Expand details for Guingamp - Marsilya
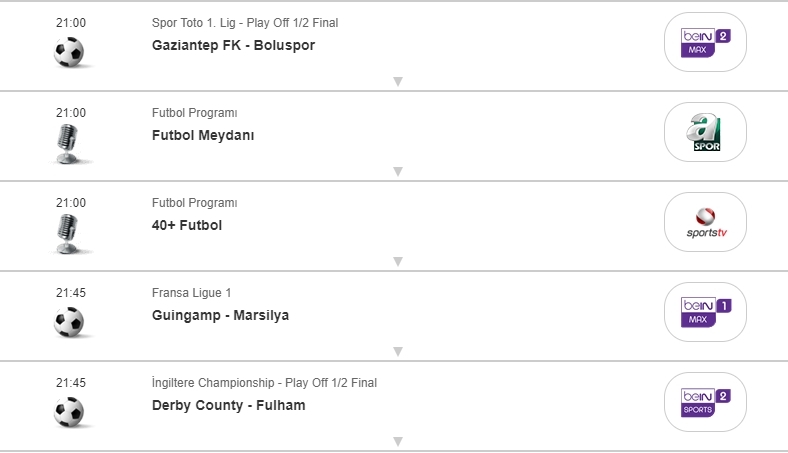The width and height of the screenshot is (788, 453). (x=397, y=352)
